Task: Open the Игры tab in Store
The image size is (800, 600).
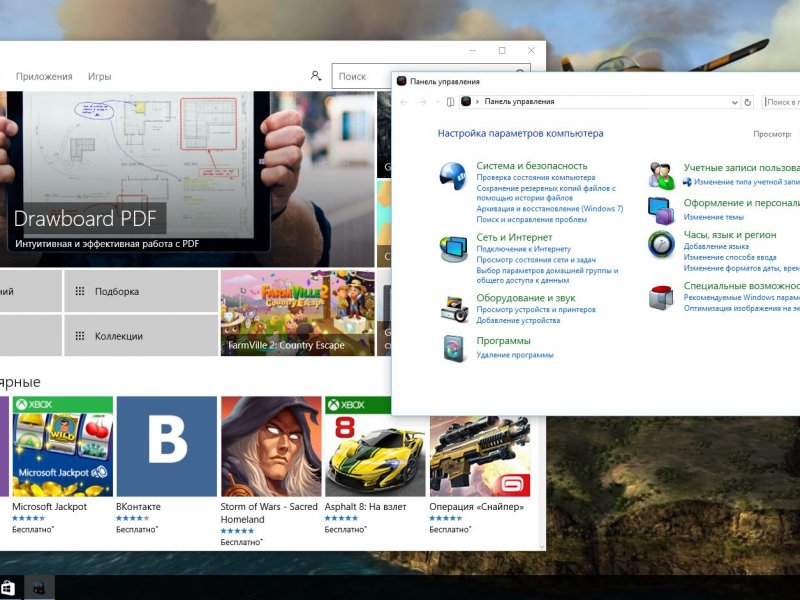Action: click(x=99, y=76)
